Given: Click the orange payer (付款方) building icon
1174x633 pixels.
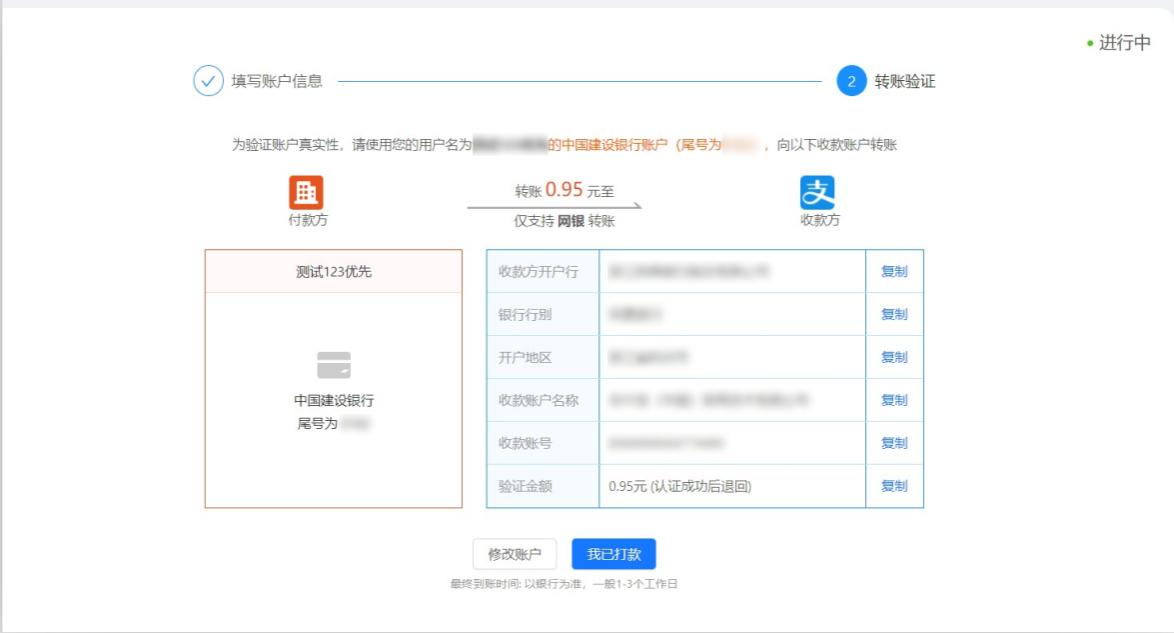Looking at the screenshot, I should point(306,192).
